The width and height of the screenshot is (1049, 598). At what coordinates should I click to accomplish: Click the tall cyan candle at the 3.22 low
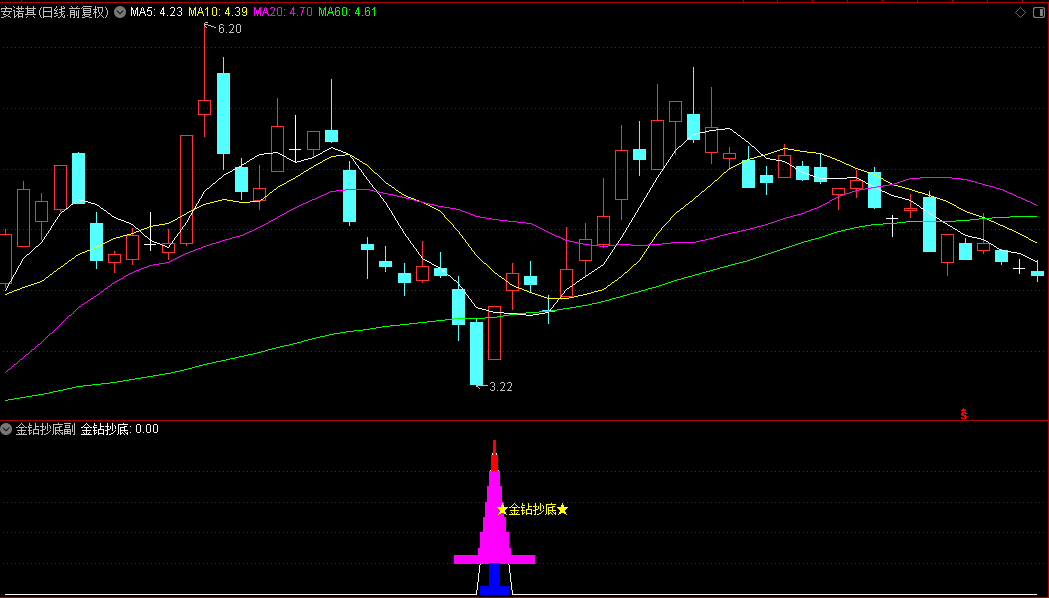point(476,353)
